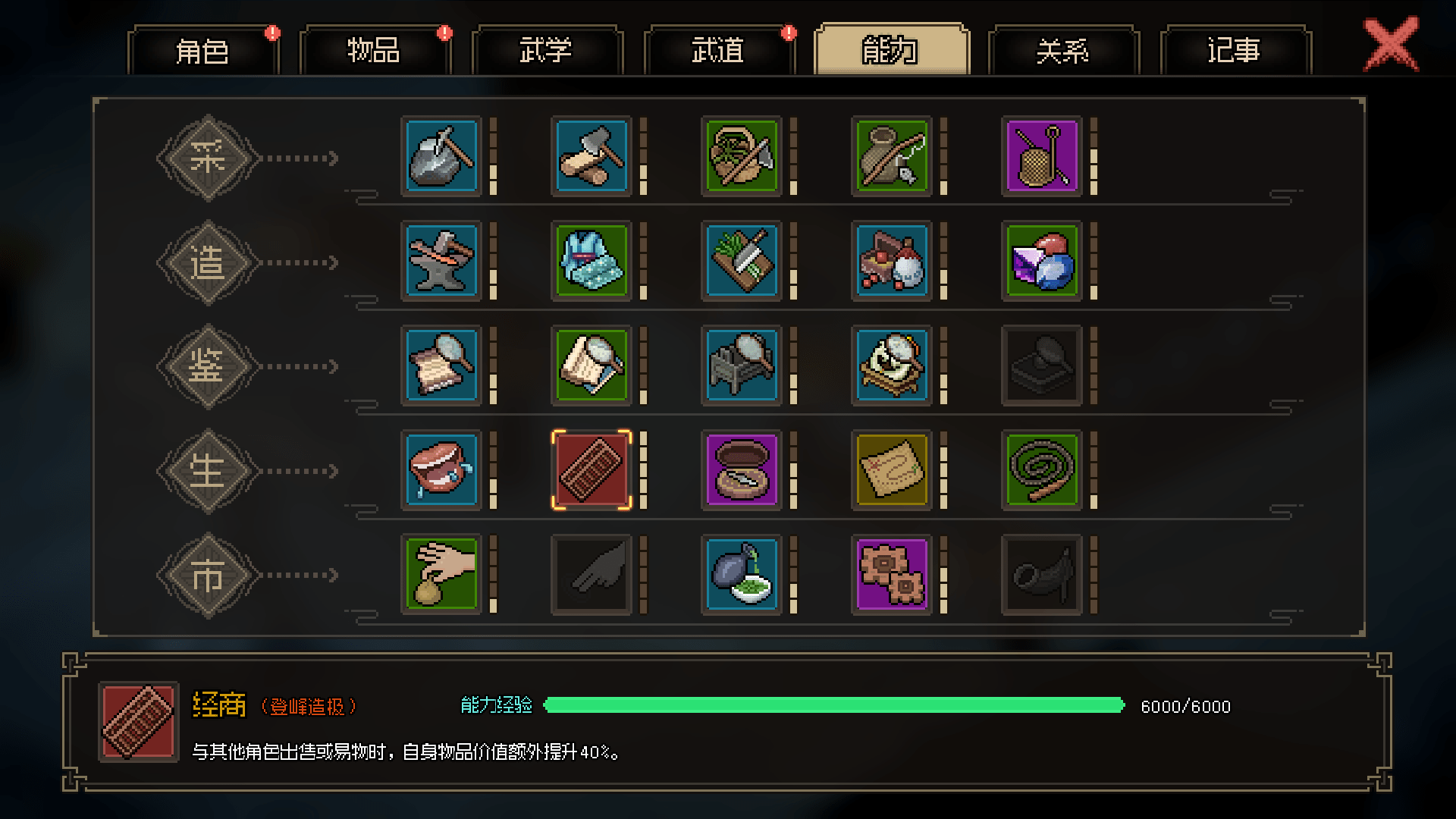Click the 市 category emblem

coord(208,576)
